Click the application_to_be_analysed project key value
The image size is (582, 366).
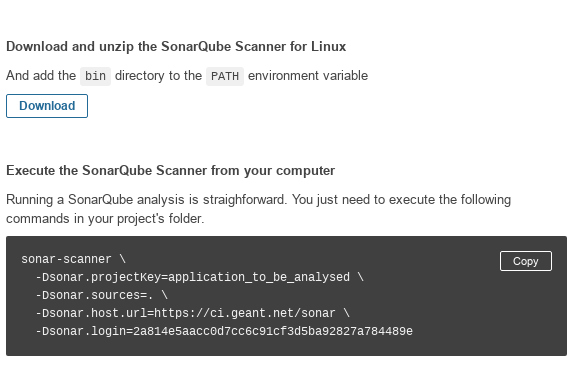pyautogui.click(x=259, y=277)
